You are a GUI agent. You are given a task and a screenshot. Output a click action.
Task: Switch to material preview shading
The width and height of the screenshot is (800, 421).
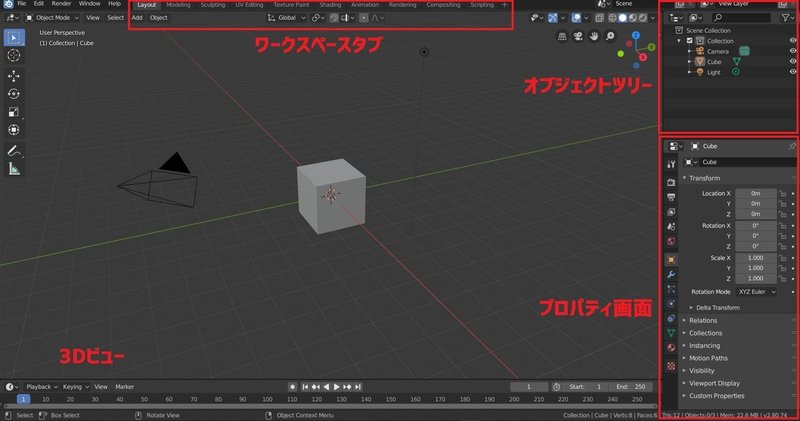point(633,18)
